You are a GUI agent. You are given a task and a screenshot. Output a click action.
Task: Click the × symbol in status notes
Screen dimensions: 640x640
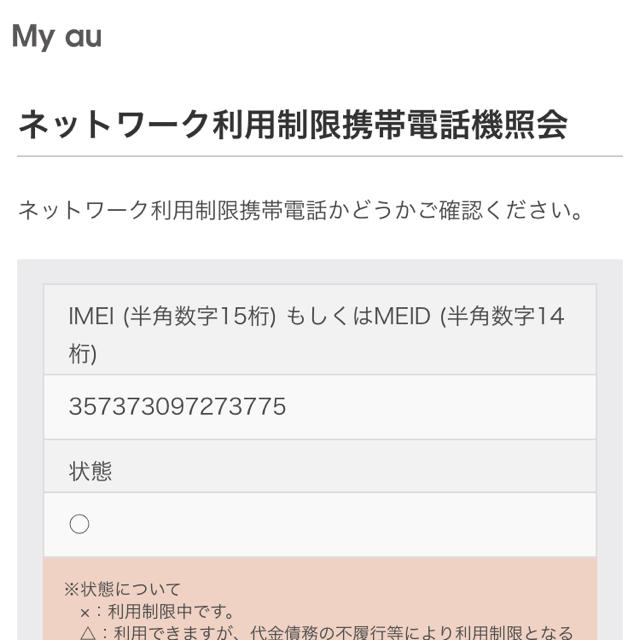click(85, 613)
